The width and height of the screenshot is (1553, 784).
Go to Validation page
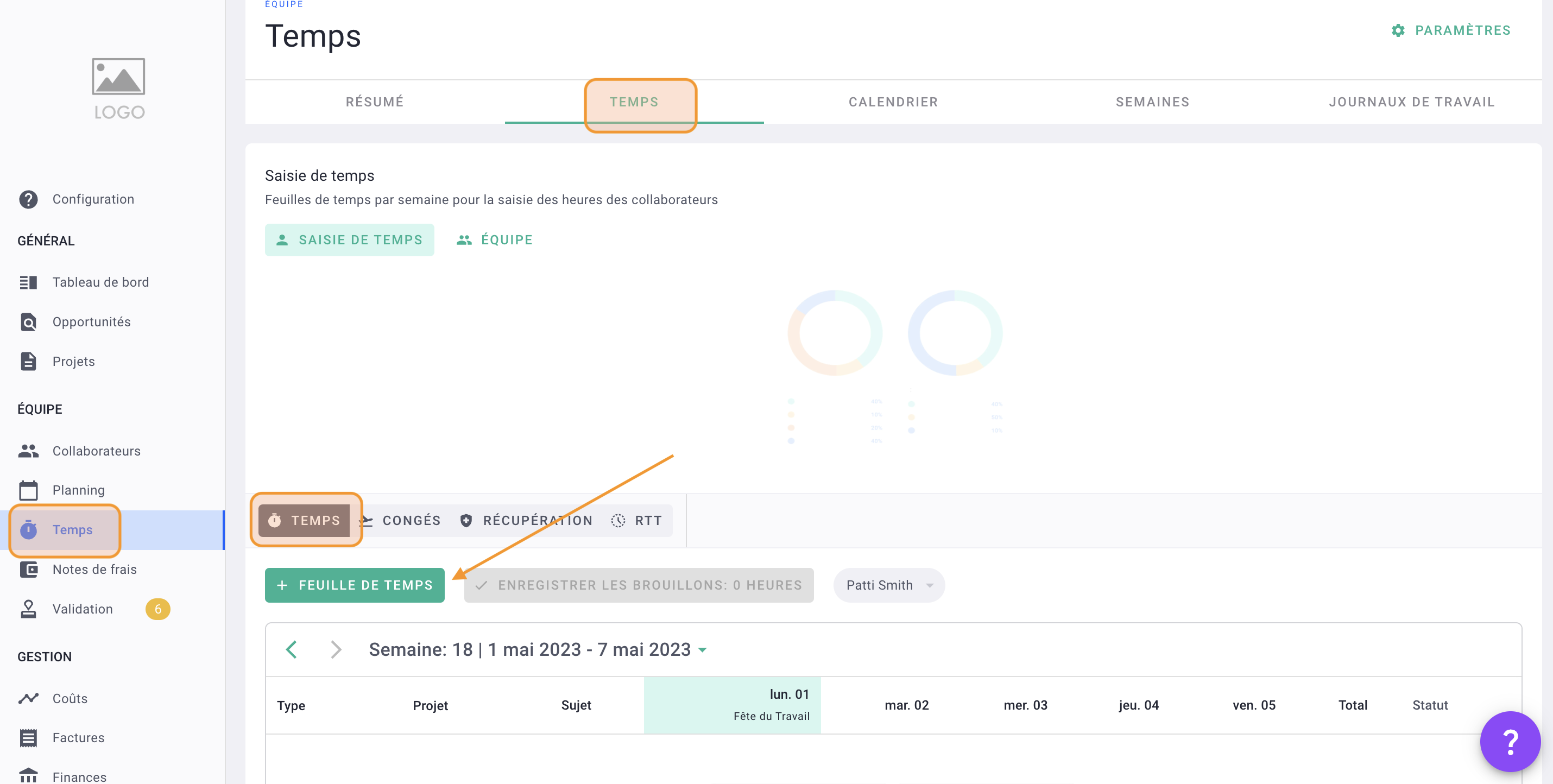pyautogui.click(x=83, y=609)
